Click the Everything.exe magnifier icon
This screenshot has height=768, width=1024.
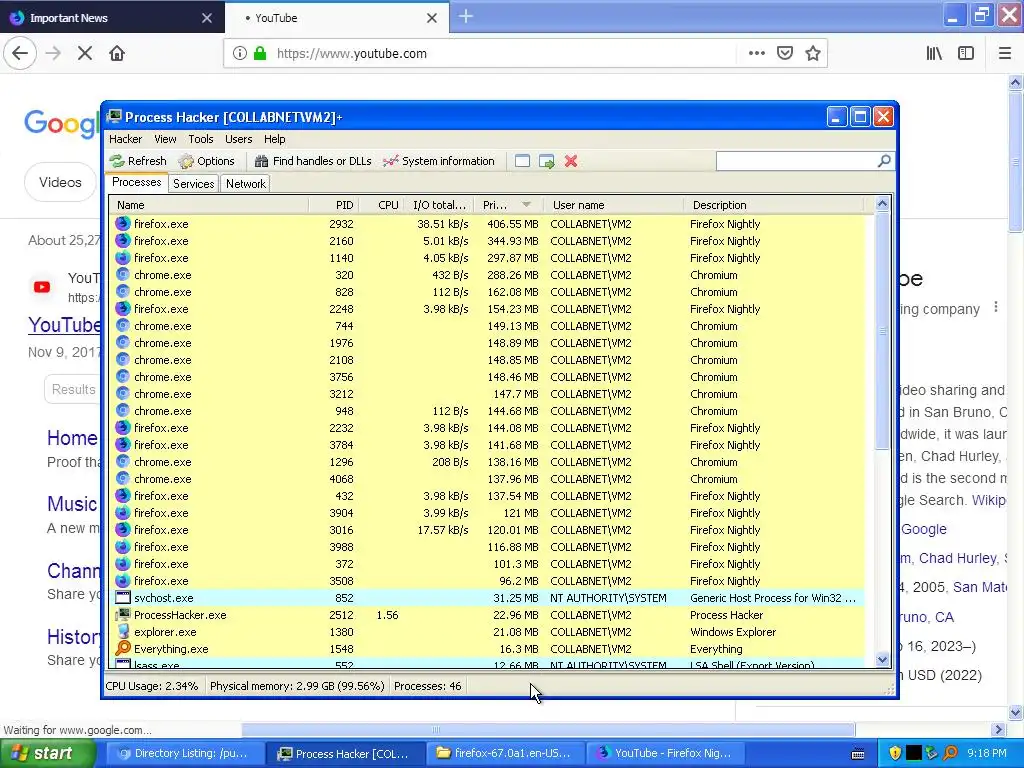click(123, 648)
